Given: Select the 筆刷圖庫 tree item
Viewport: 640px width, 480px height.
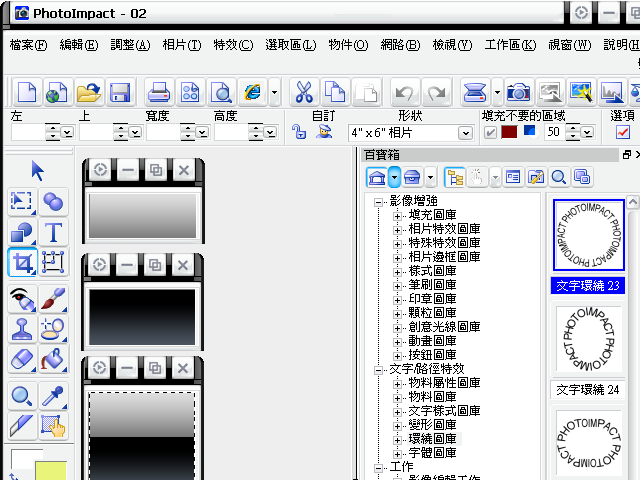Looking at the screenshot, I should click(432, 284).
